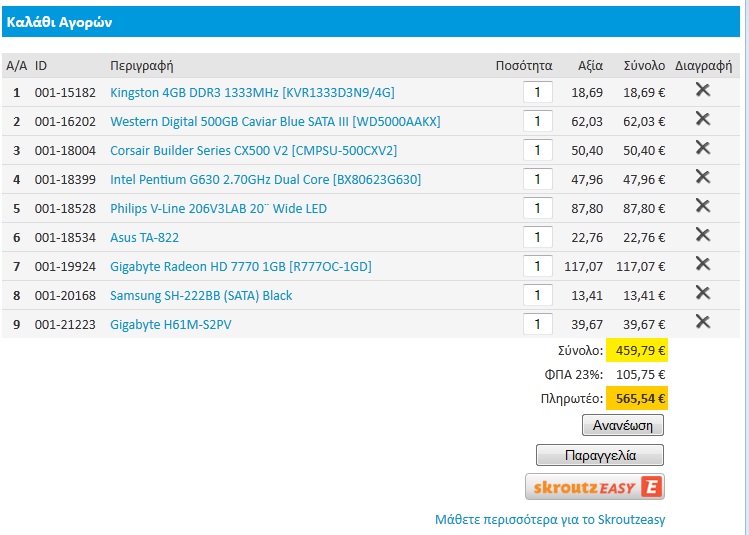
Task: Click quantity field for Intel Pentium G630
Action: tap(538, 179)
